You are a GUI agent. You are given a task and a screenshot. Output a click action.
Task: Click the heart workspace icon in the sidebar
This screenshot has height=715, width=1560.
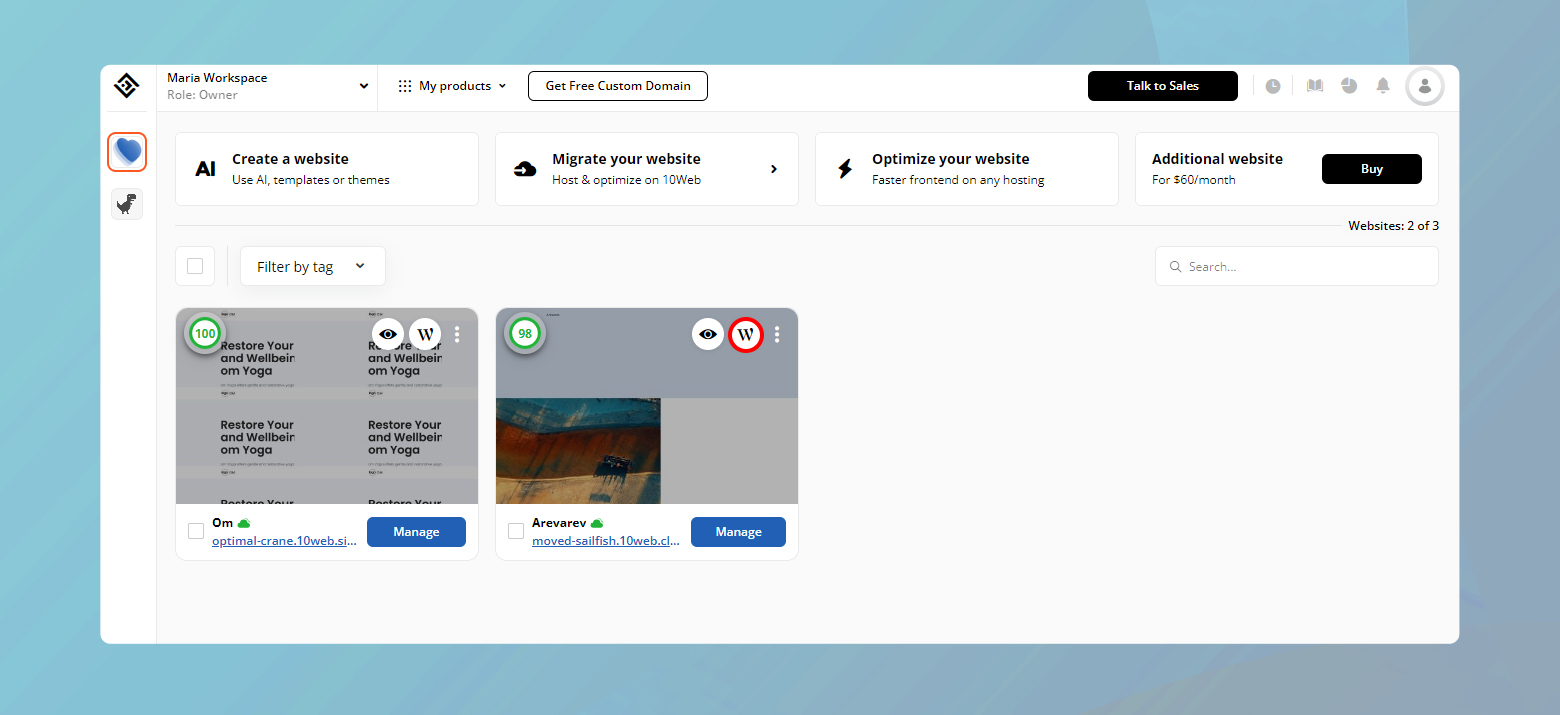point(127,152)
